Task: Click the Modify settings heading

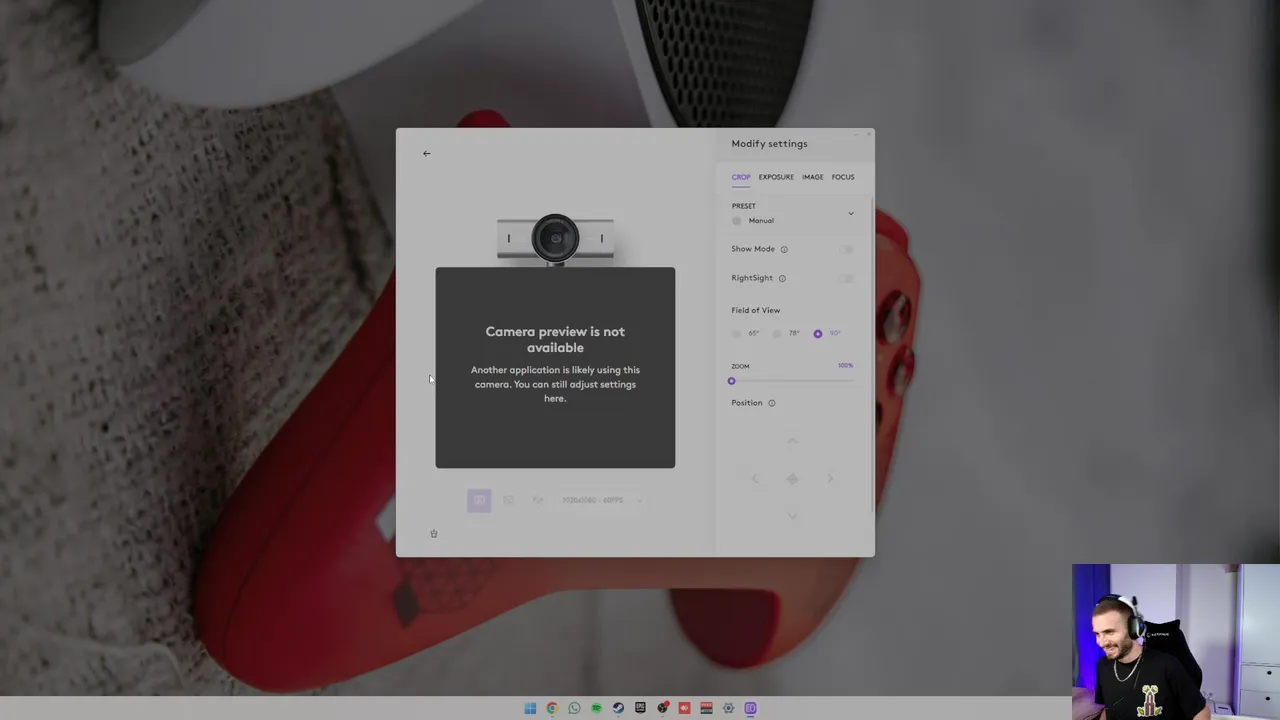Action: (x=769, y=144)
